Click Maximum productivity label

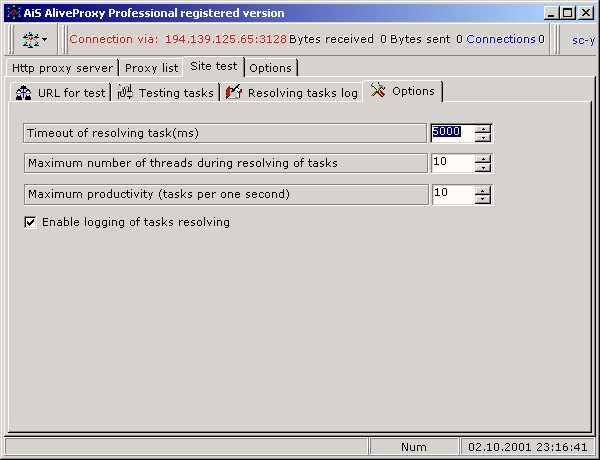coord(226,194)
